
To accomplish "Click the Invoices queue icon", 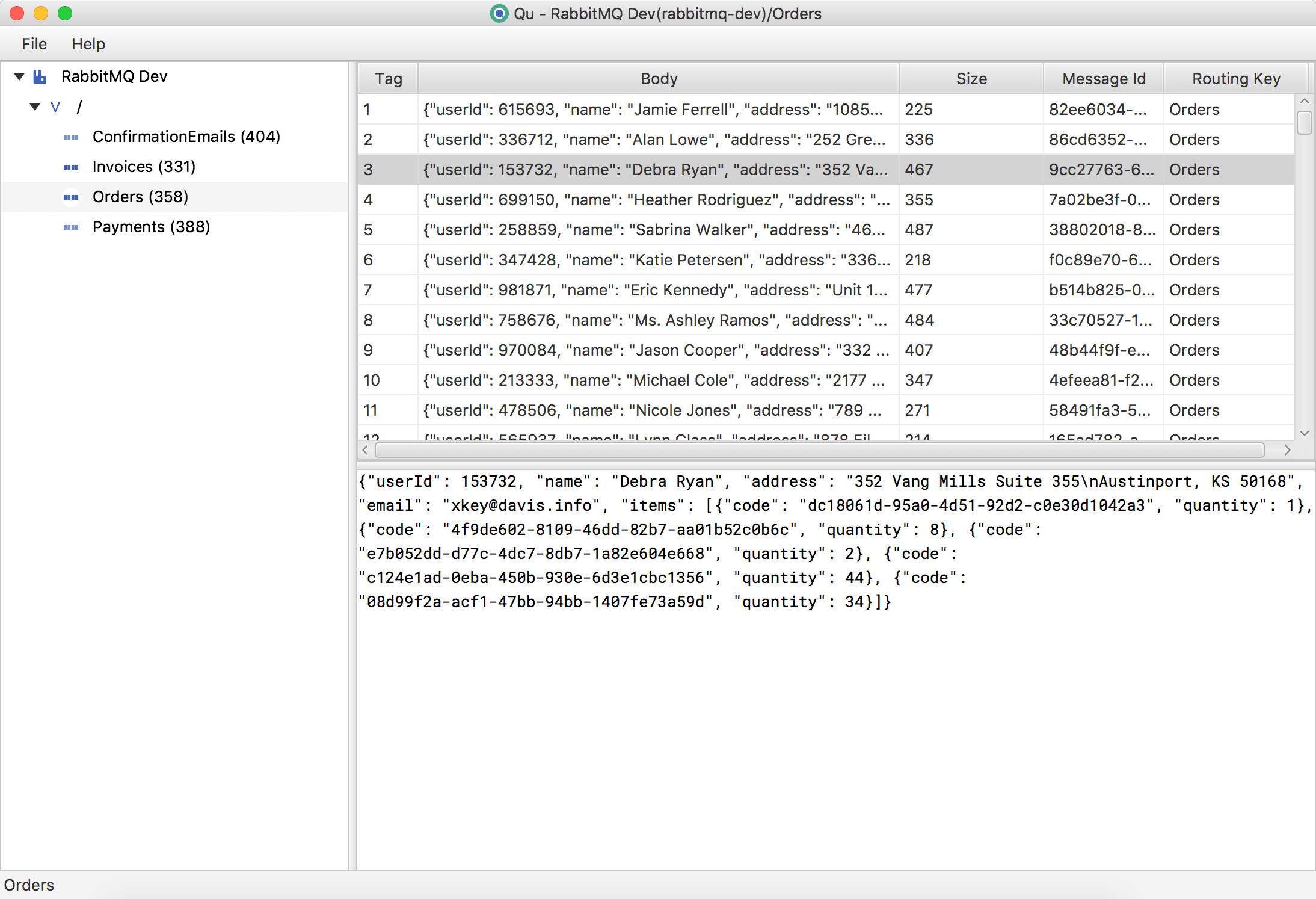I will pos(71,167).
